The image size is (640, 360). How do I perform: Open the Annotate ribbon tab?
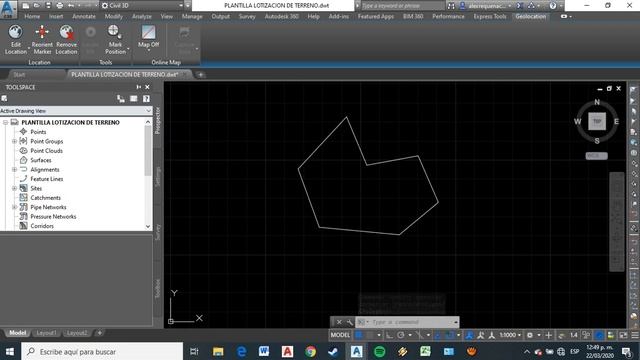point(84,16)
